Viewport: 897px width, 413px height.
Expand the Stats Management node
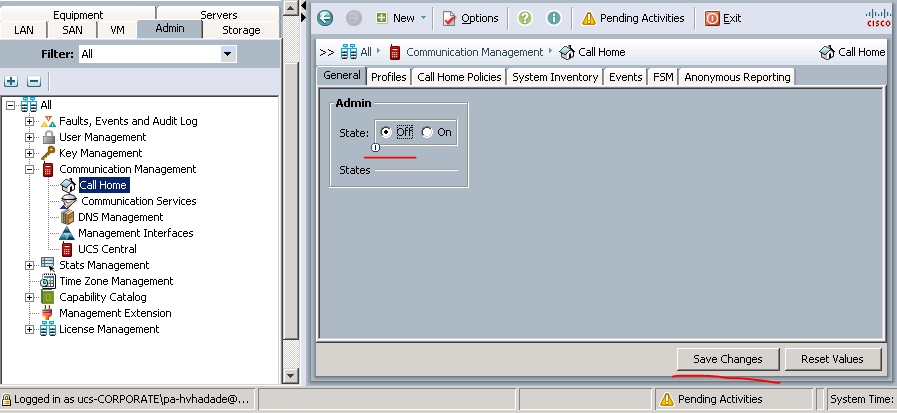point(29,265)
